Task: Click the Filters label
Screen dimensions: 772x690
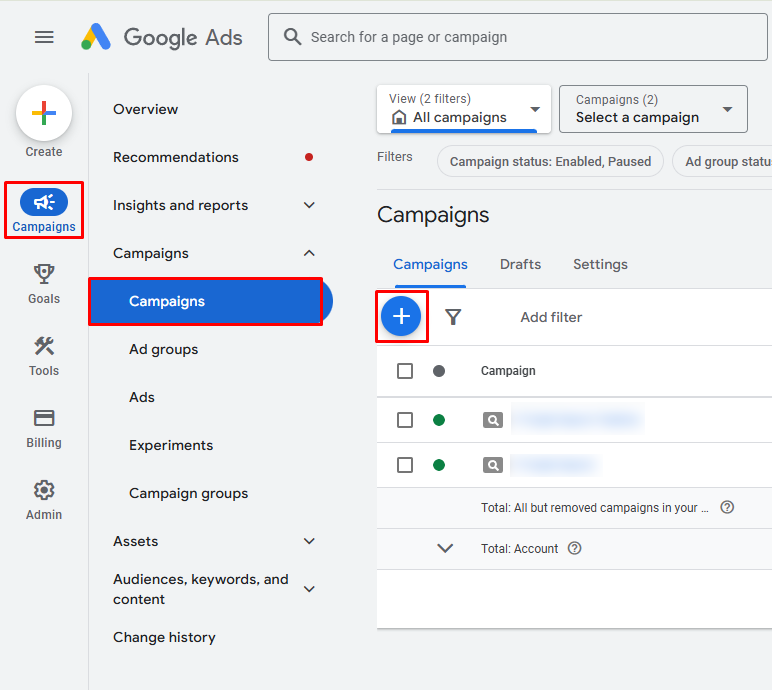Action: 394,157
